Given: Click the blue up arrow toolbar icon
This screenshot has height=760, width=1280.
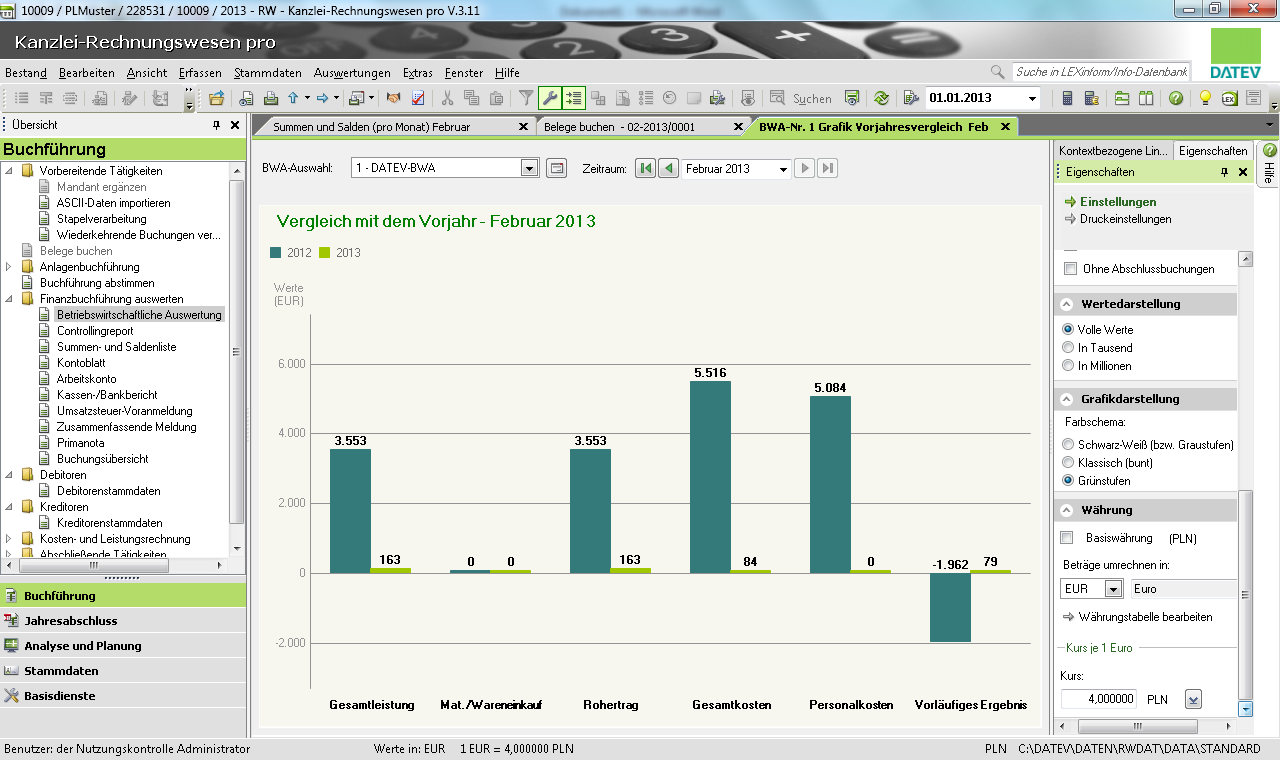Looking at the screenshot, I should tap(293, 98).
